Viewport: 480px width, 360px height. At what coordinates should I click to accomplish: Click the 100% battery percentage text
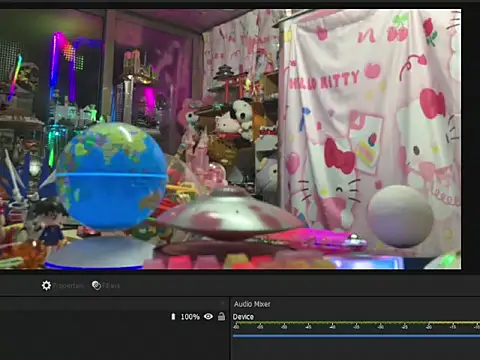tap(190, 317)
